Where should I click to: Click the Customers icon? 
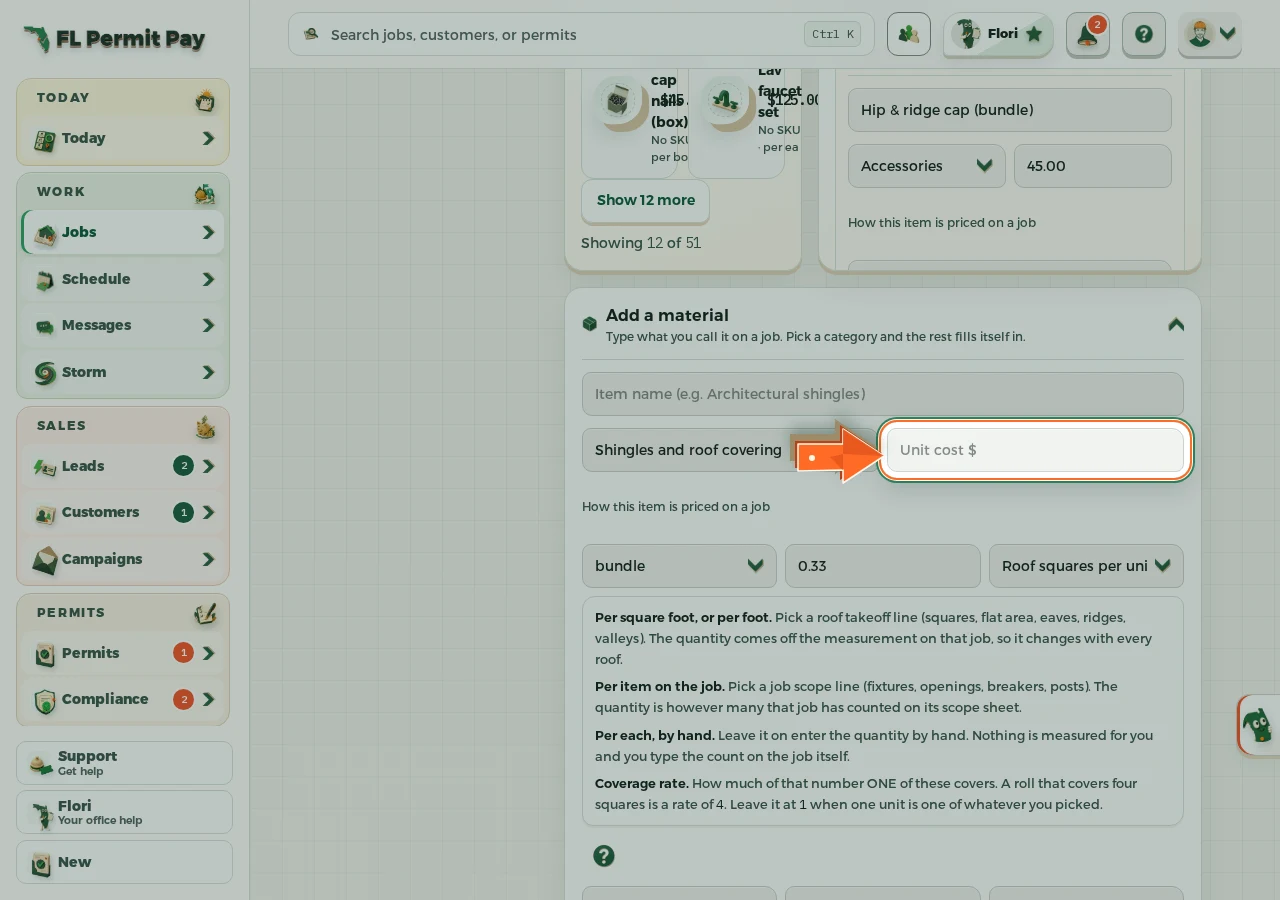(x=44, y=514)
